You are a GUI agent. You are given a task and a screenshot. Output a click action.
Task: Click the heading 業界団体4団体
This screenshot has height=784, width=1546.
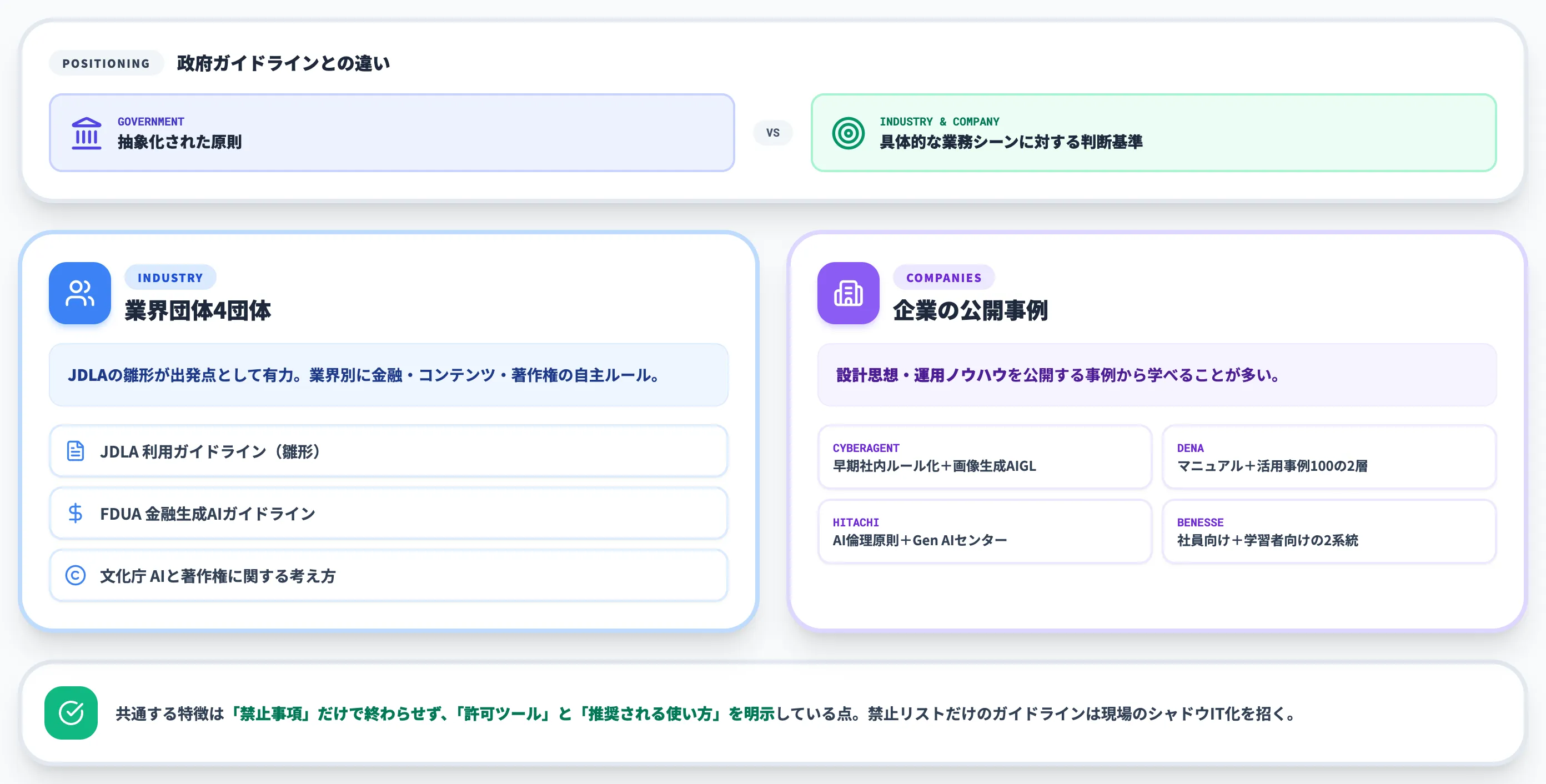point(198,311)
